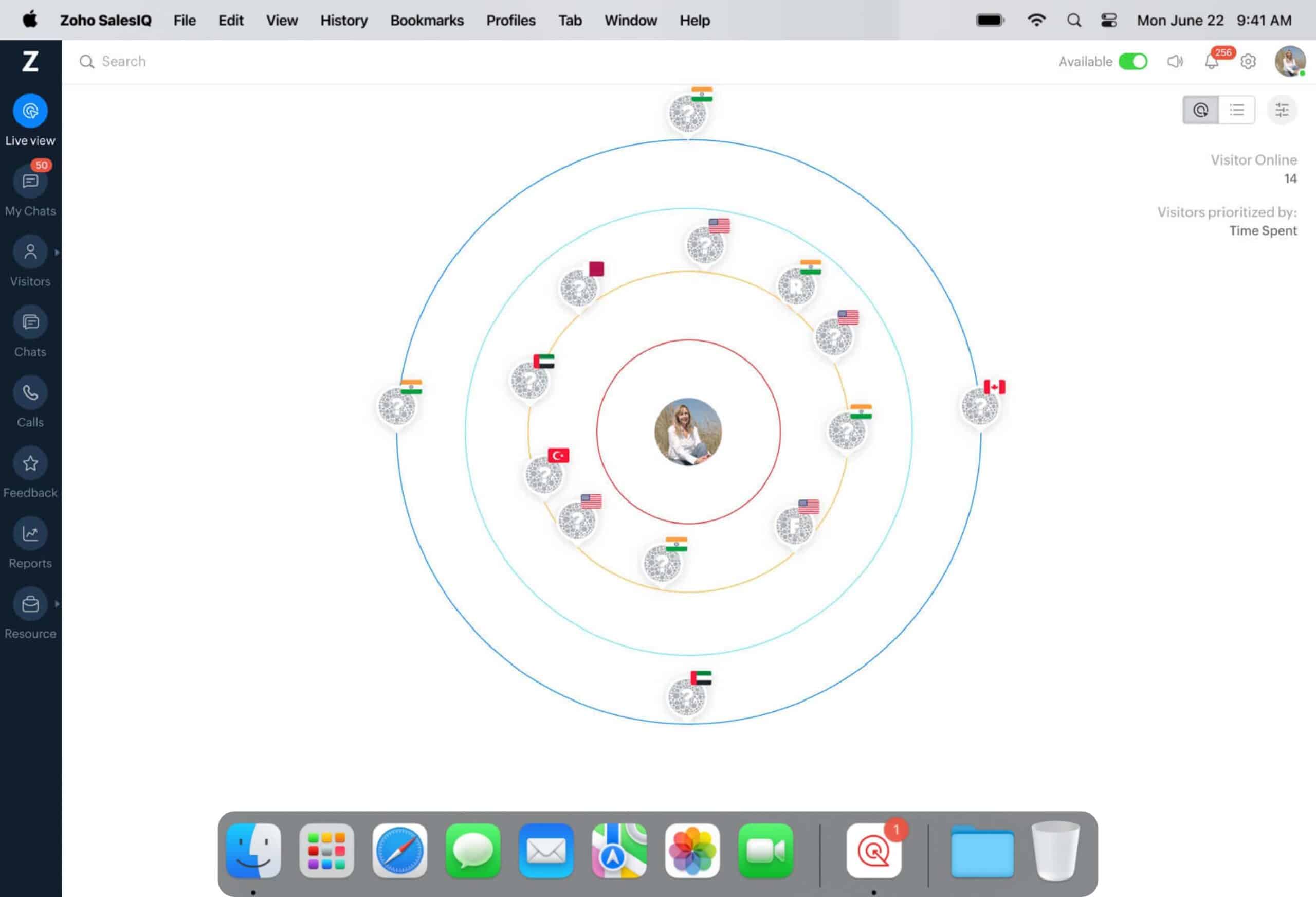Switch to list view layout
1316x897 pixels.
click(1237, 110)
